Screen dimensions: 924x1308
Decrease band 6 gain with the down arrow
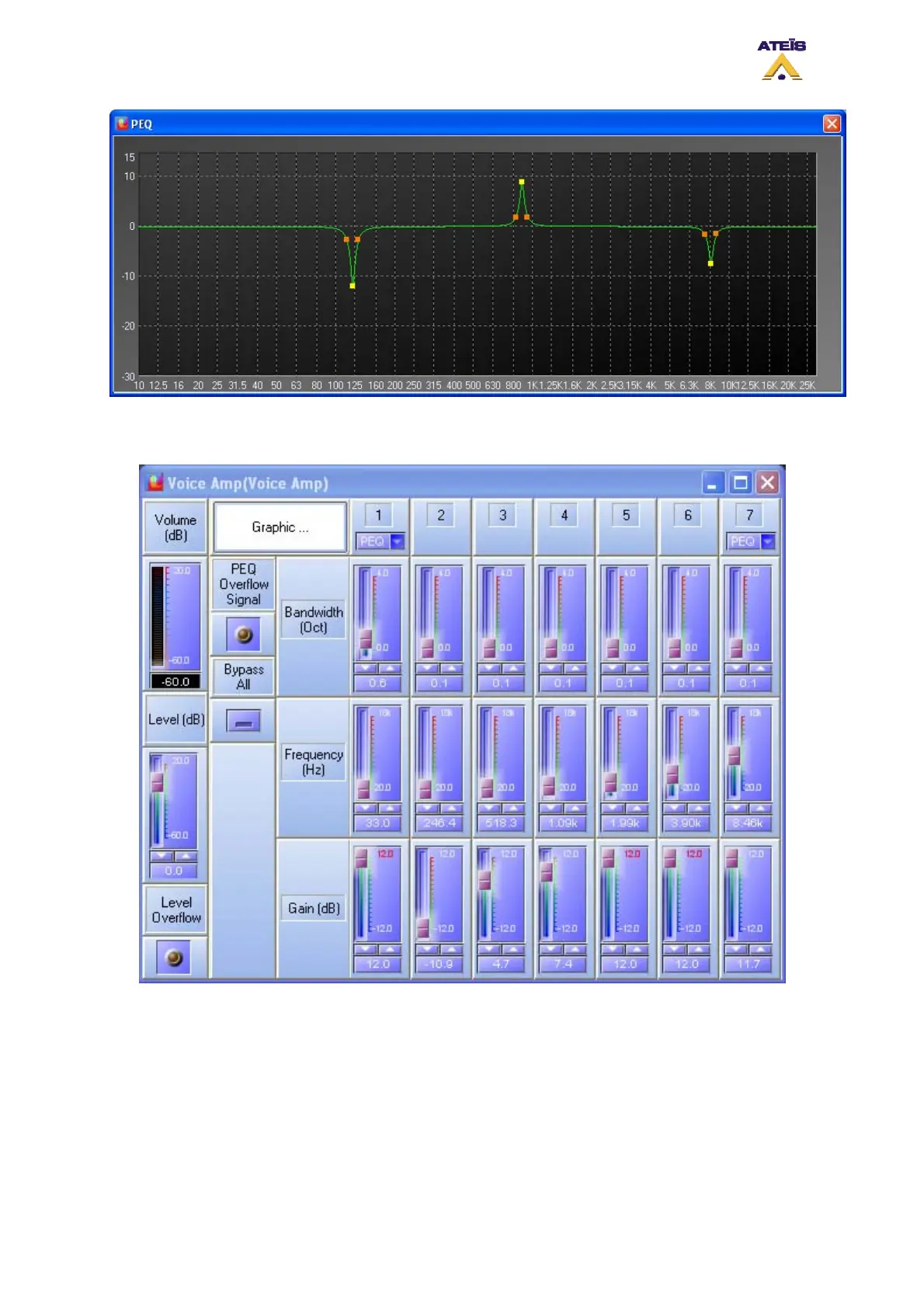click(x=675, y=950)
